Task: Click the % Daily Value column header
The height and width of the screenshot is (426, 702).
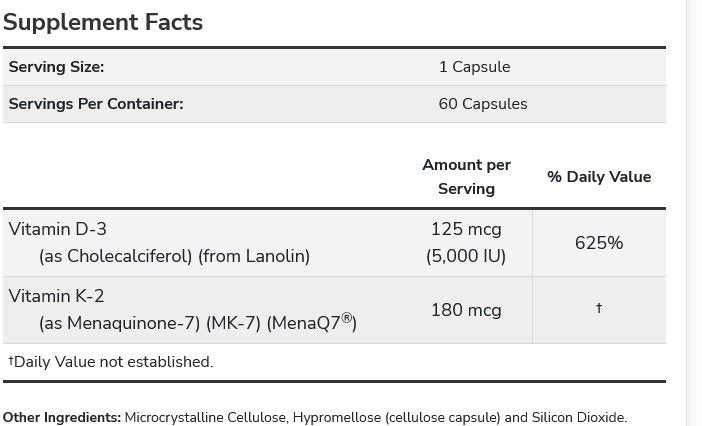Action: click(x=599, y=177)
